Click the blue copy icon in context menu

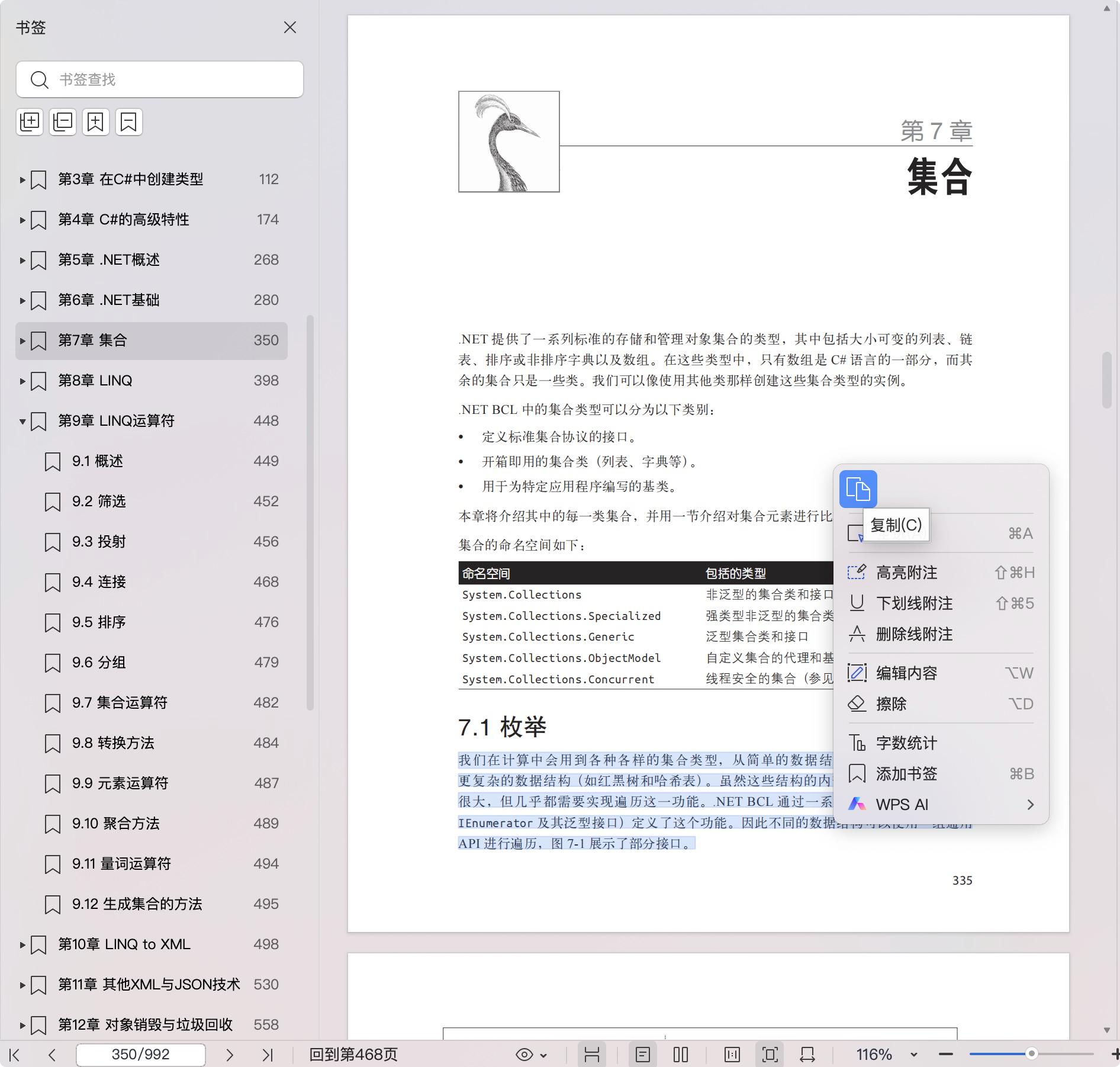(858, 489)
